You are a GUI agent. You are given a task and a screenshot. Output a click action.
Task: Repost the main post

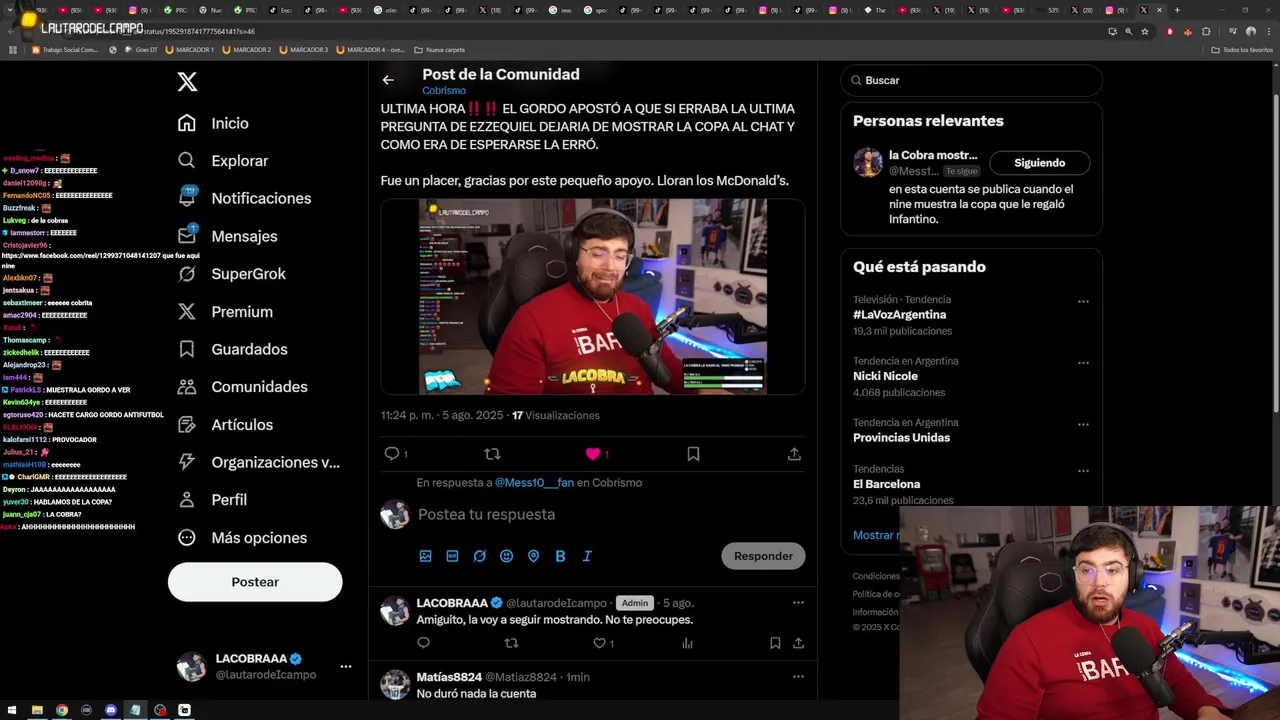[492, 454]
